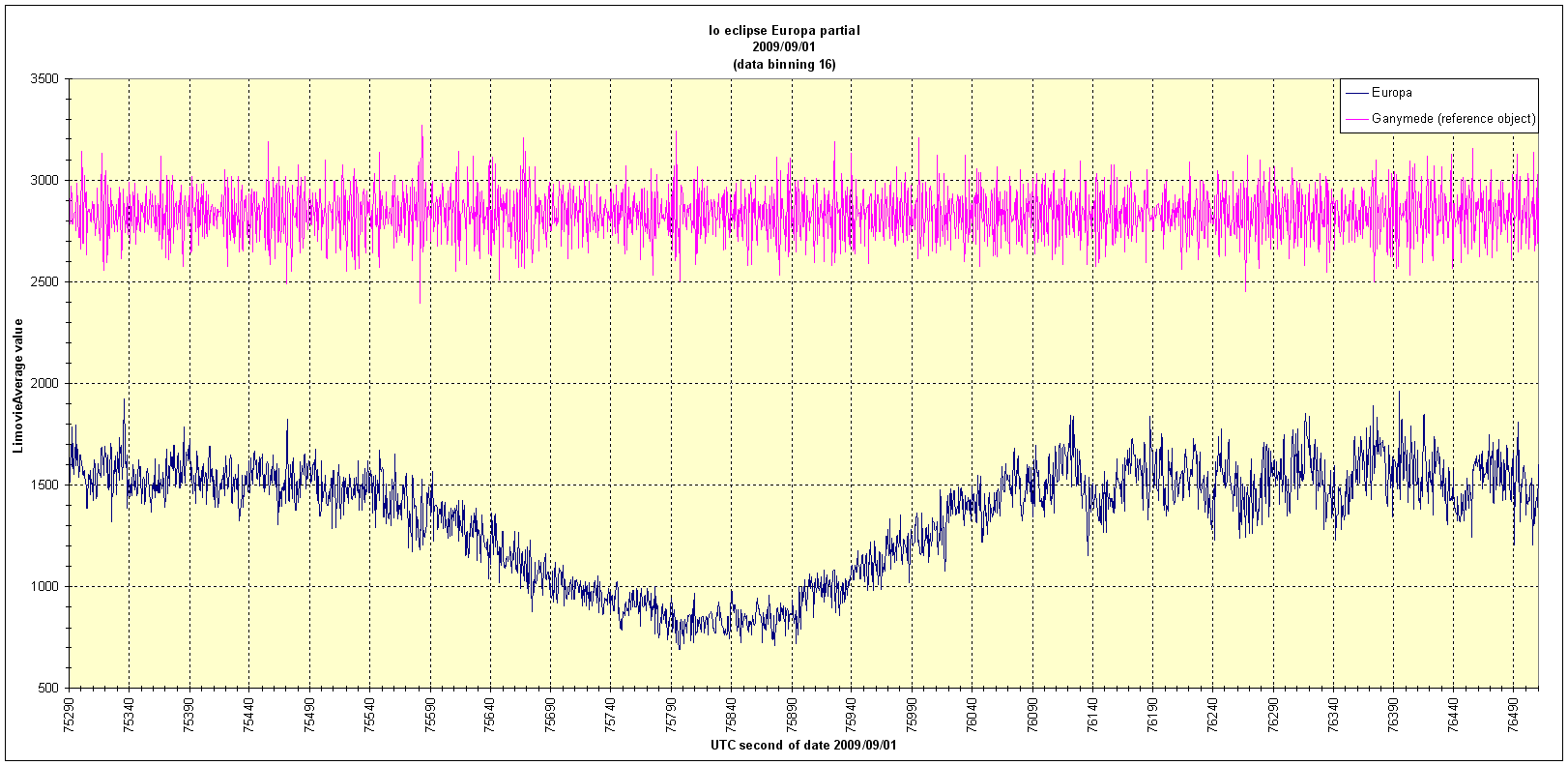The image size is (1568, 765).
Task: Click the magenta Ganymede legend line sample
Action: [1357, 119]
